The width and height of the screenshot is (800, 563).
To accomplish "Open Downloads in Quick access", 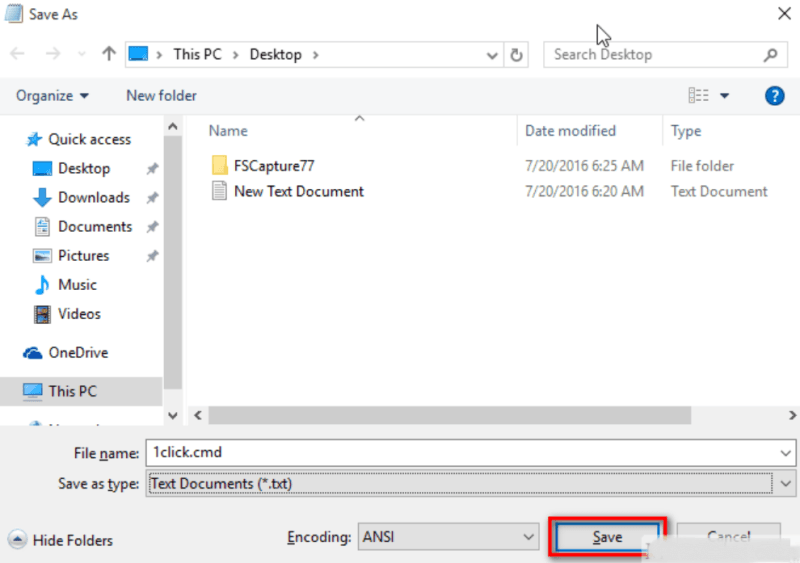I will pos(93,197).
